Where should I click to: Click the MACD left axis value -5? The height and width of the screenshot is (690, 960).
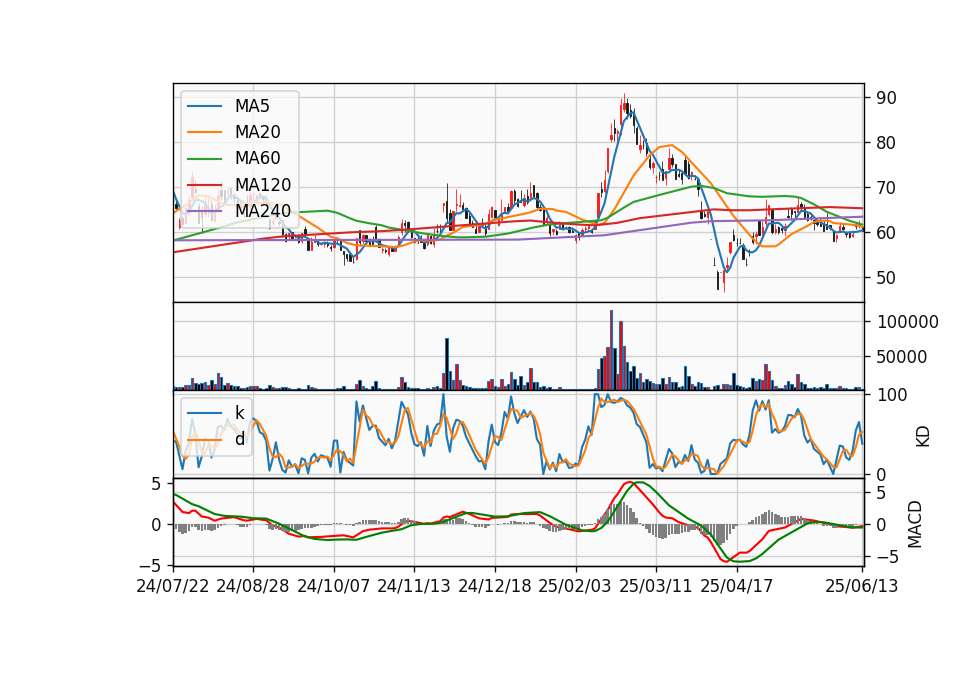pyautogui.click(x=150, y=565)
